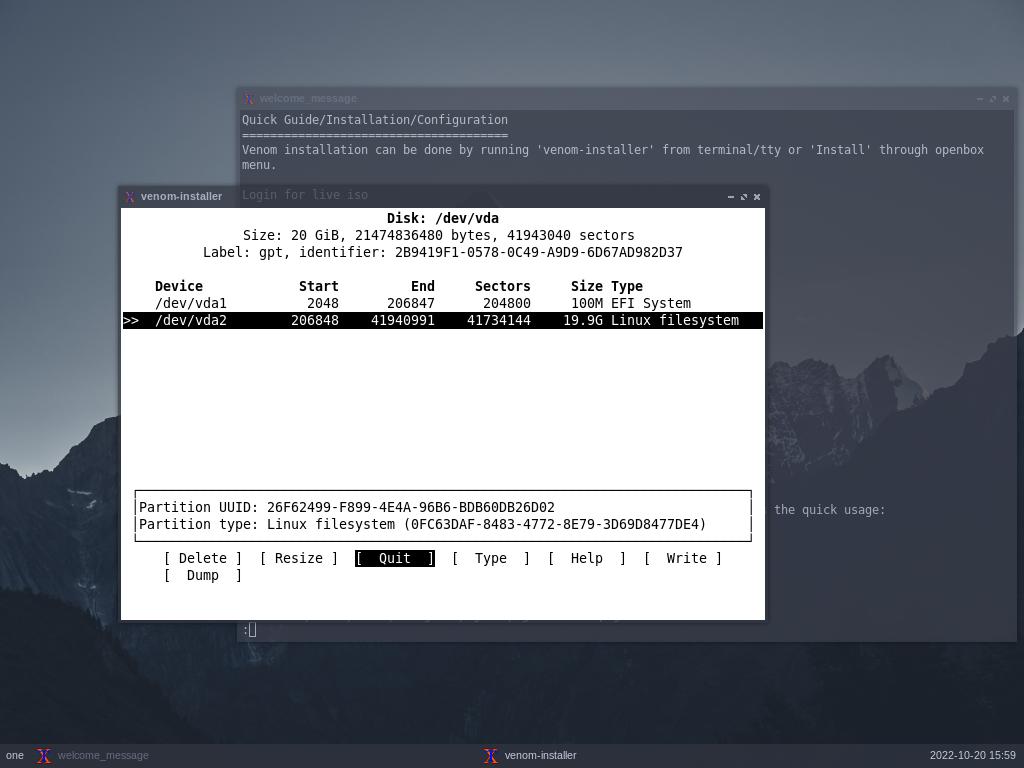The image size is (1024, 768).
Task: Click the welcome_message window title bar text
Action: click(308, 99)
